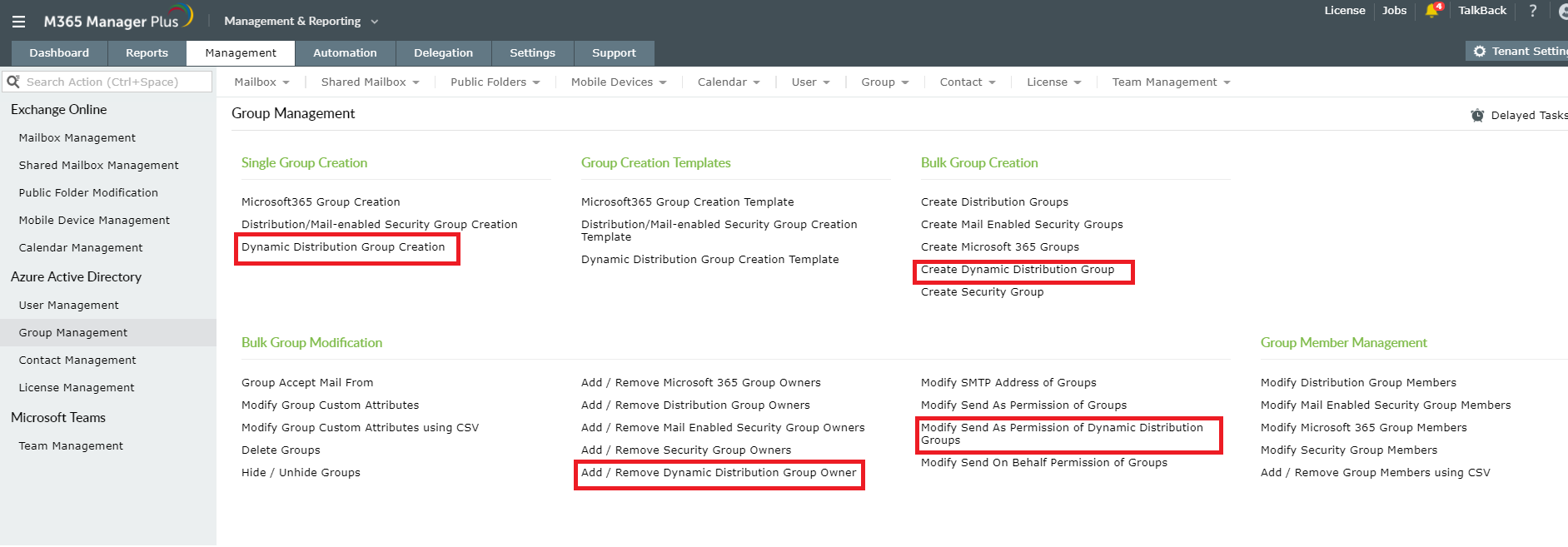Select User Management in the sidebar
The height and width of the screenshot is (547, 1568).
point(69,306)
